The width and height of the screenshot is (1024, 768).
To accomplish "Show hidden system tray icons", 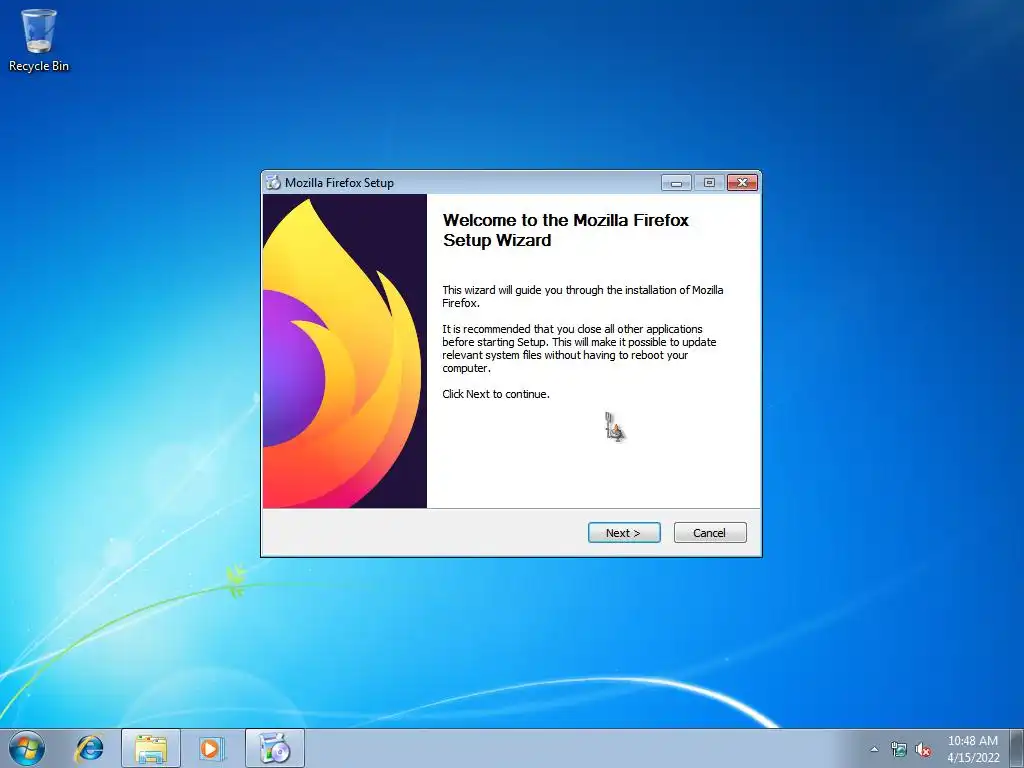I will (874, 750).
